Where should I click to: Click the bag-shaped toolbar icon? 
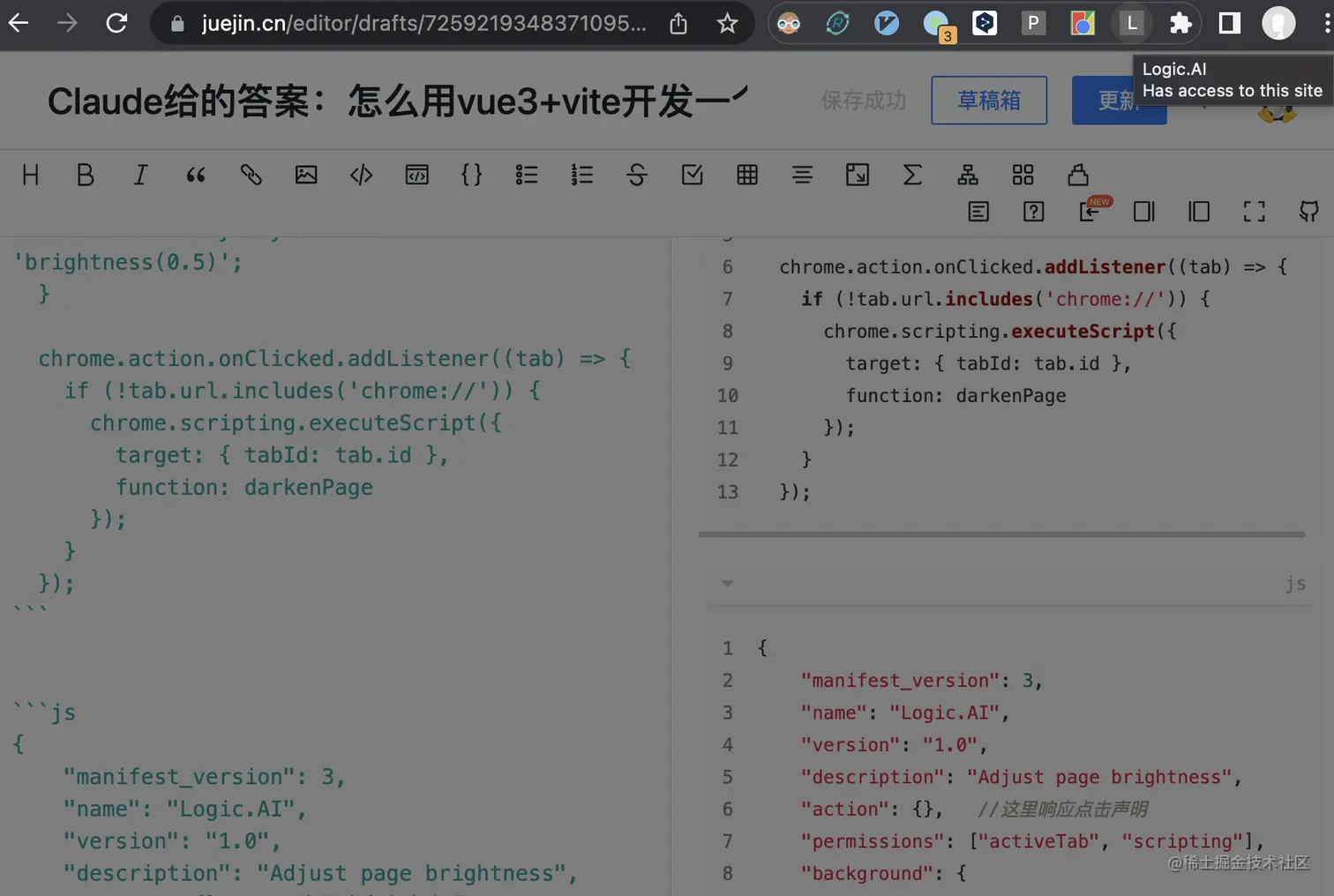[x=1078, y=175]
